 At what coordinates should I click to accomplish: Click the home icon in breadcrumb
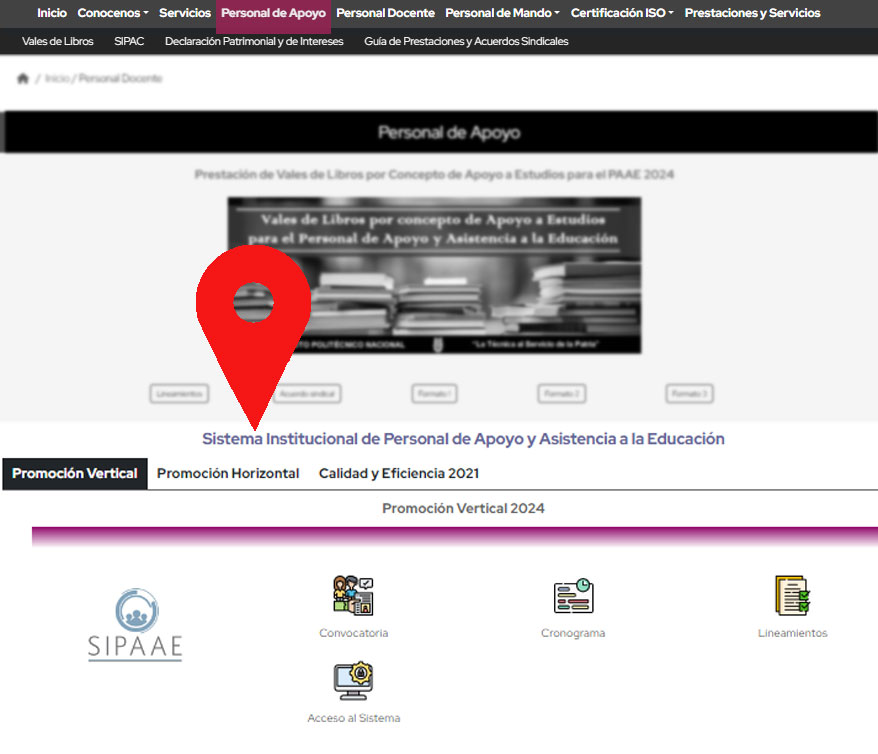23,79
